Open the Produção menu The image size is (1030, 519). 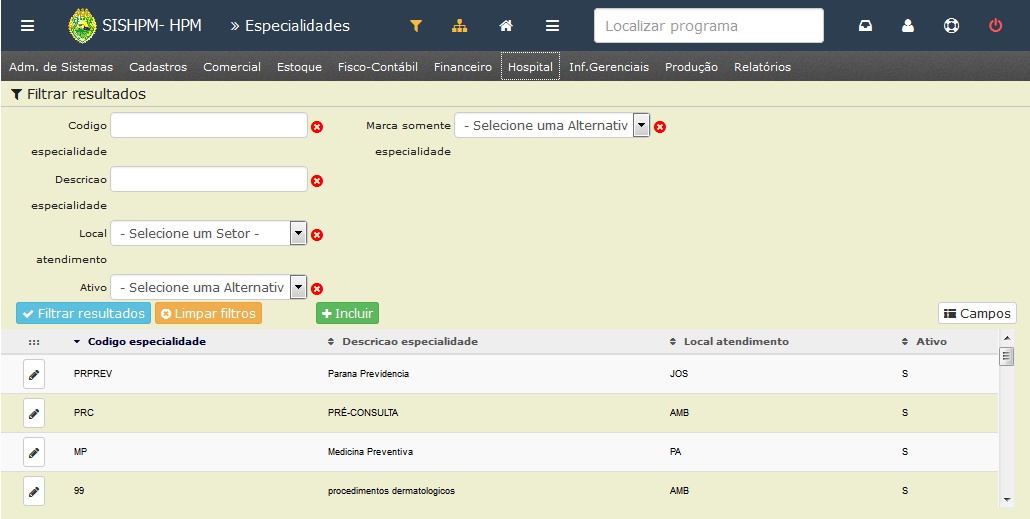pos(691,67)
